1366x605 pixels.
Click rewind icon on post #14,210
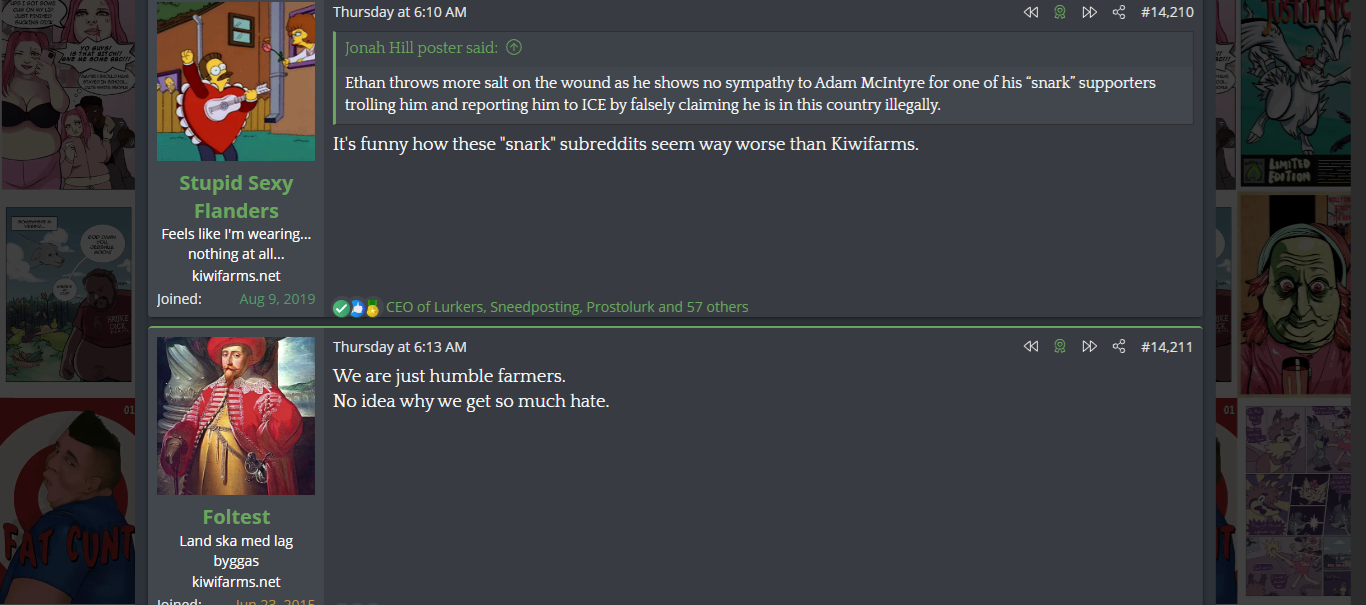tap(1031, 12)
